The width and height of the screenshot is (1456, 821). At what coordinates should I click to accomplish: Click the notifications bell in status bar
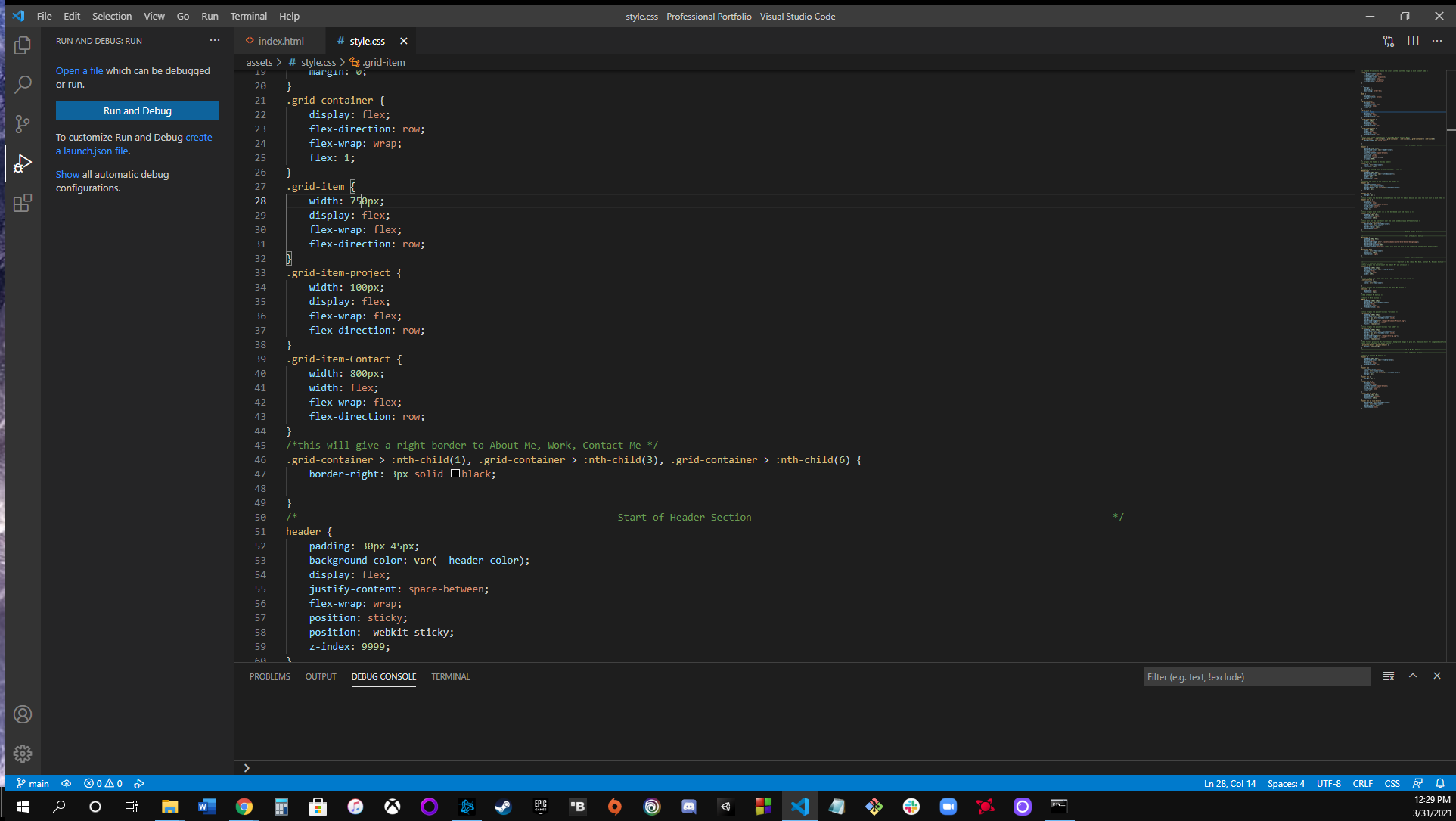coord(1440,783)
